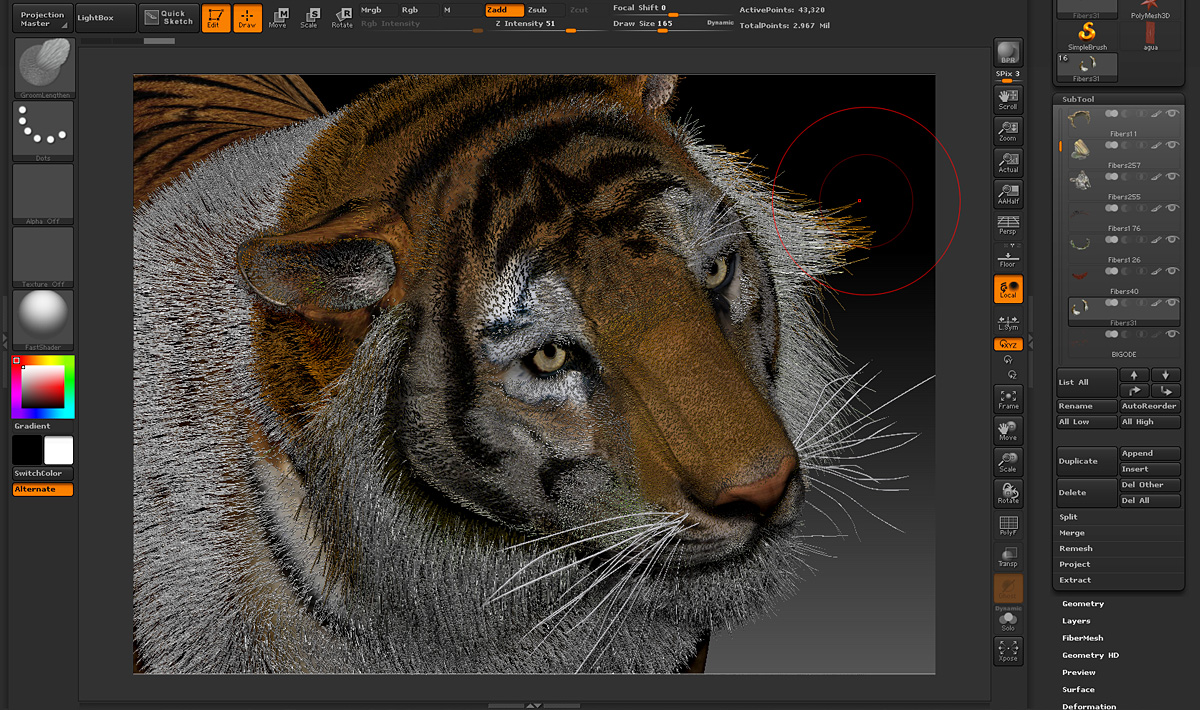1200x710 pixels.
Task: Expand the Surface section
Action: tap(1079, 689)
